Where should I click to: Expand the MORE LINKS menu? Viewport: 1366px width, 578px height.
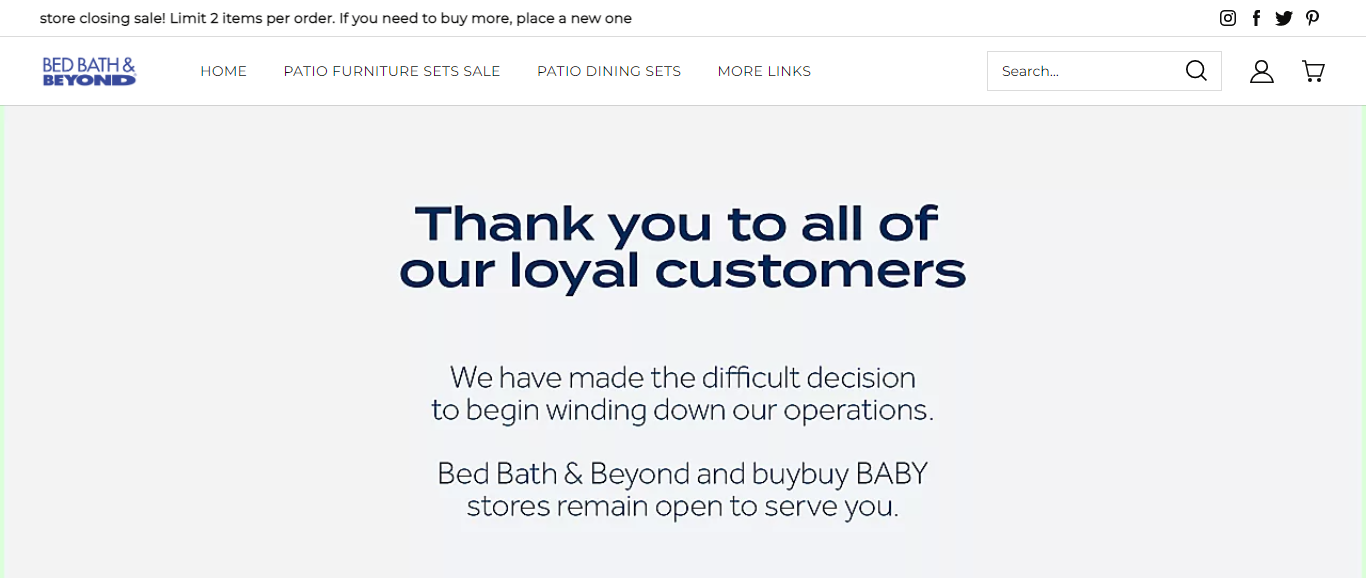764,71
